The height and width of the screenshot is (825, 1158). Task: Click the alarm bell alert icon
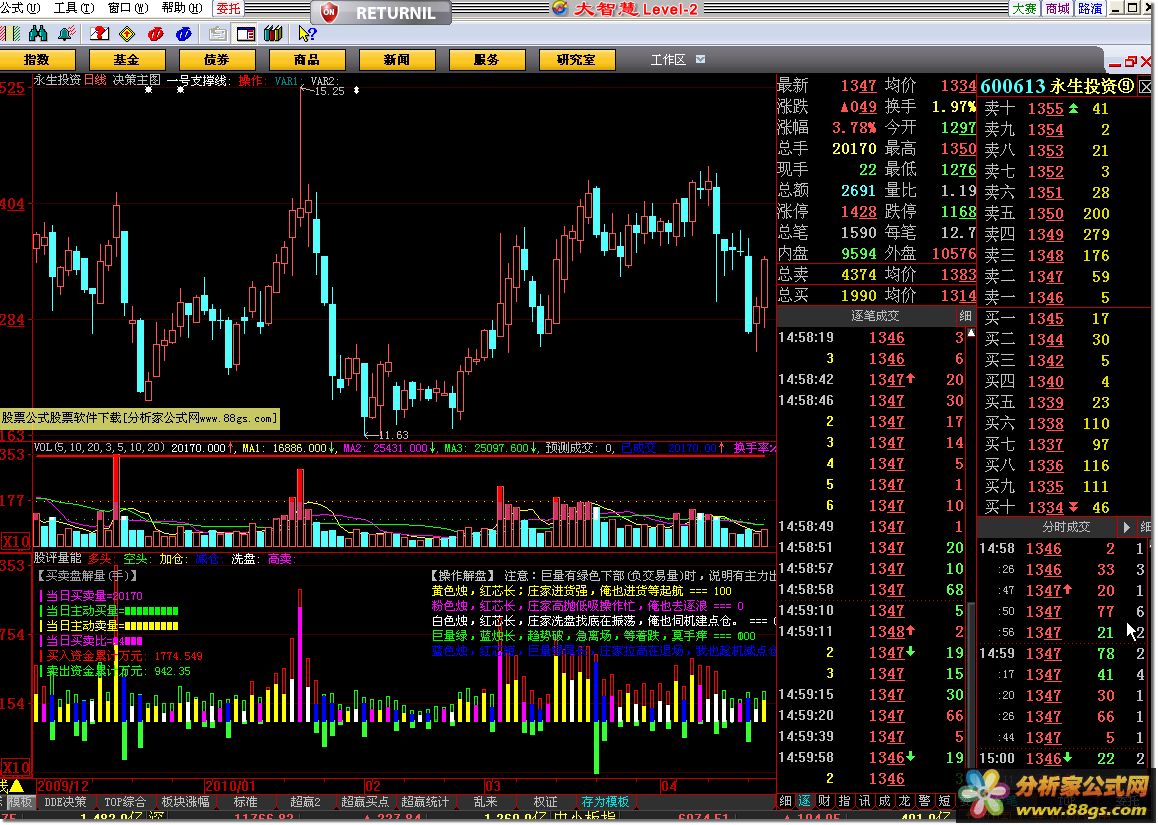(x=66, y=34)
